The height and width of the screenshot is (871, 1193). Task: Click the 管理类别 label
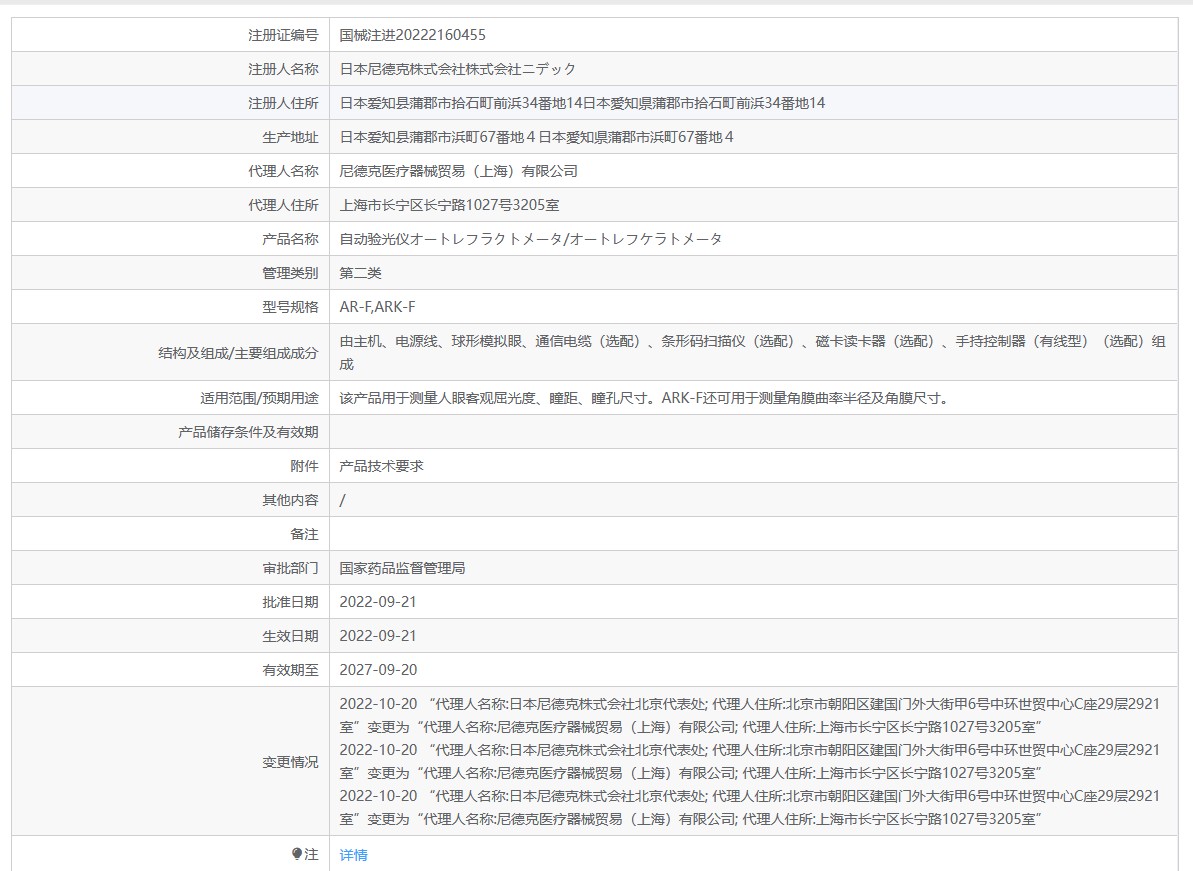click(290, 273)
